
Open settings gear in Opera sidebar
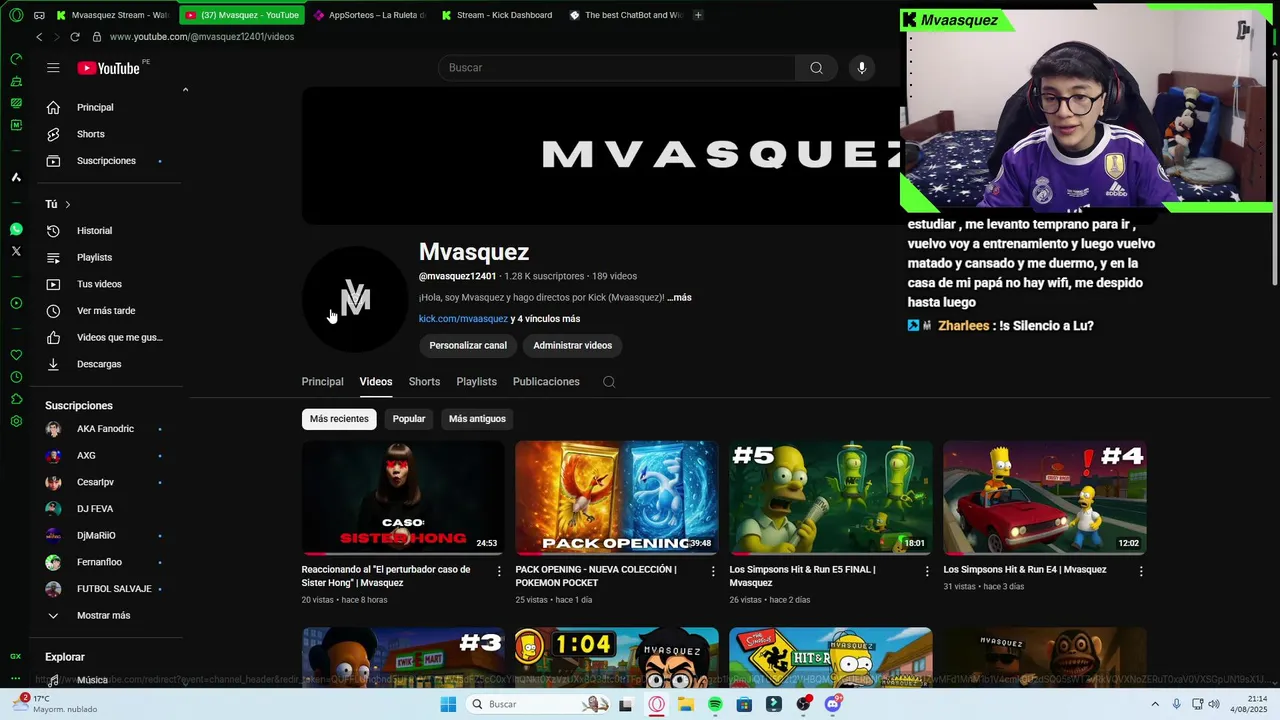tap(16, 421)
